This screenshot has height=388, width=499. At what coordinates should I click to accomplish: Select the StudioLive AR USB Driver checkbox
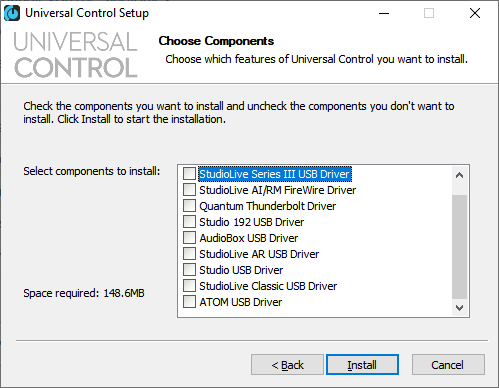tap(189, 254)
